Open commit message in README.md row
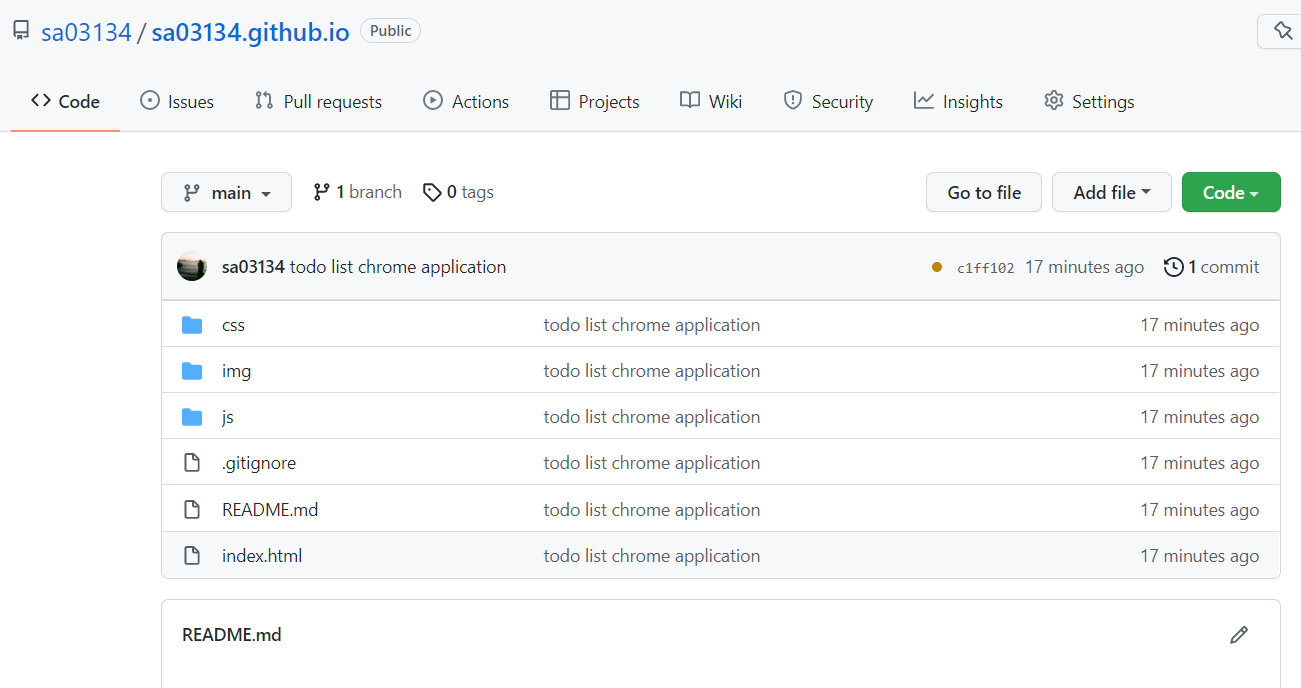This screenshot has height=688, width=1301. (x=652, y=510)
